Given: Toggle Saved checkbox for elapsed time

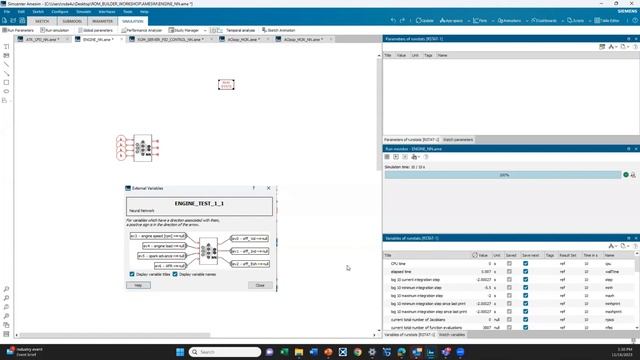Looking at the screenshot, I should (509, 271).
